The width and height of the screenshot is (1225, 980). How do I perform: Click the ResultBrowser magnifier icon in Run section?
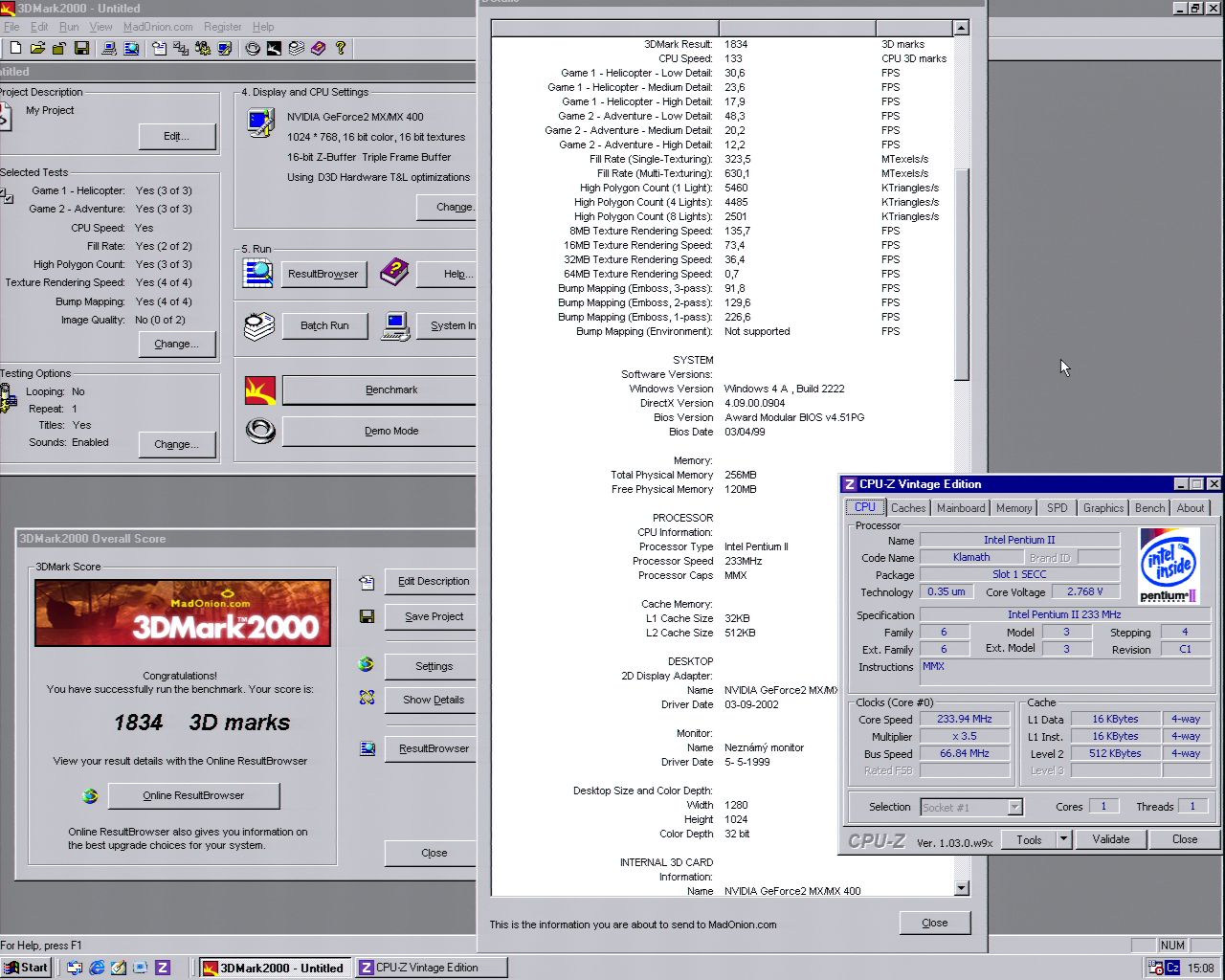(x=258, y=274)
